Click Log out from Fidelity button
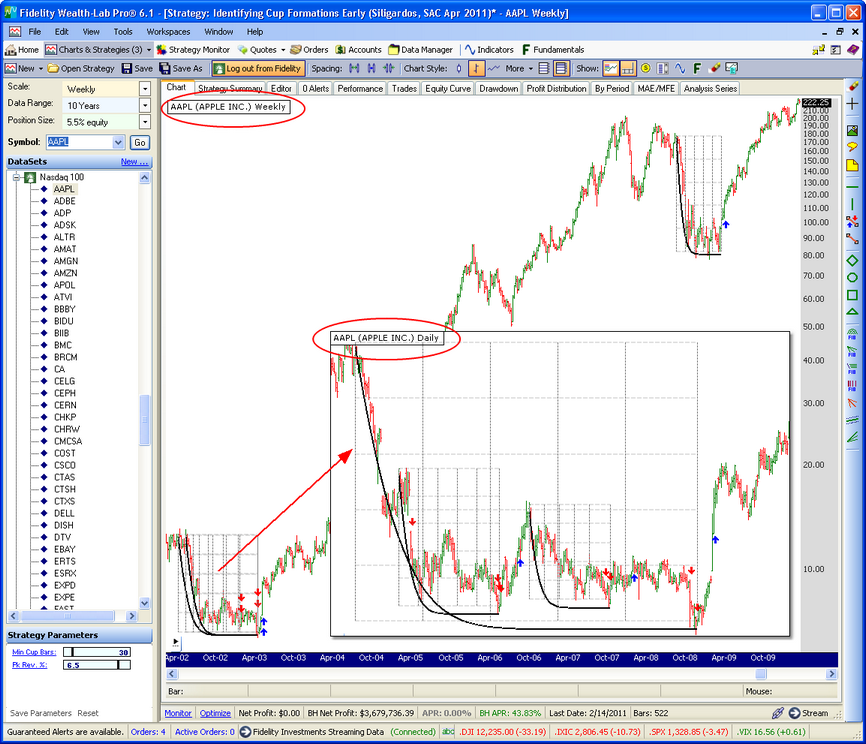Screen dimensions: 866x744 click(x=256, y=68)
